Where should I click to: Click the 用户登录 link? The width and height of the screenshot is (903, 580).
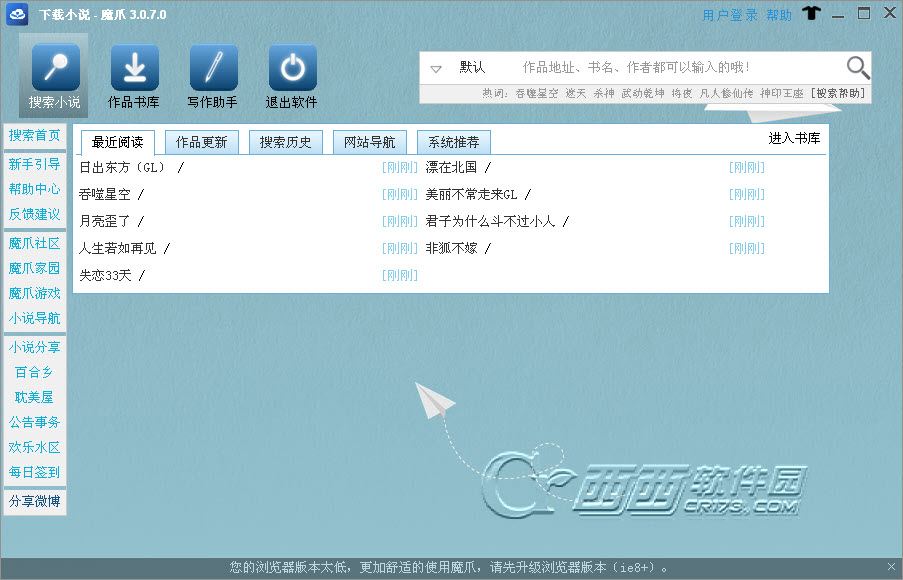click(x=730, y=15)
